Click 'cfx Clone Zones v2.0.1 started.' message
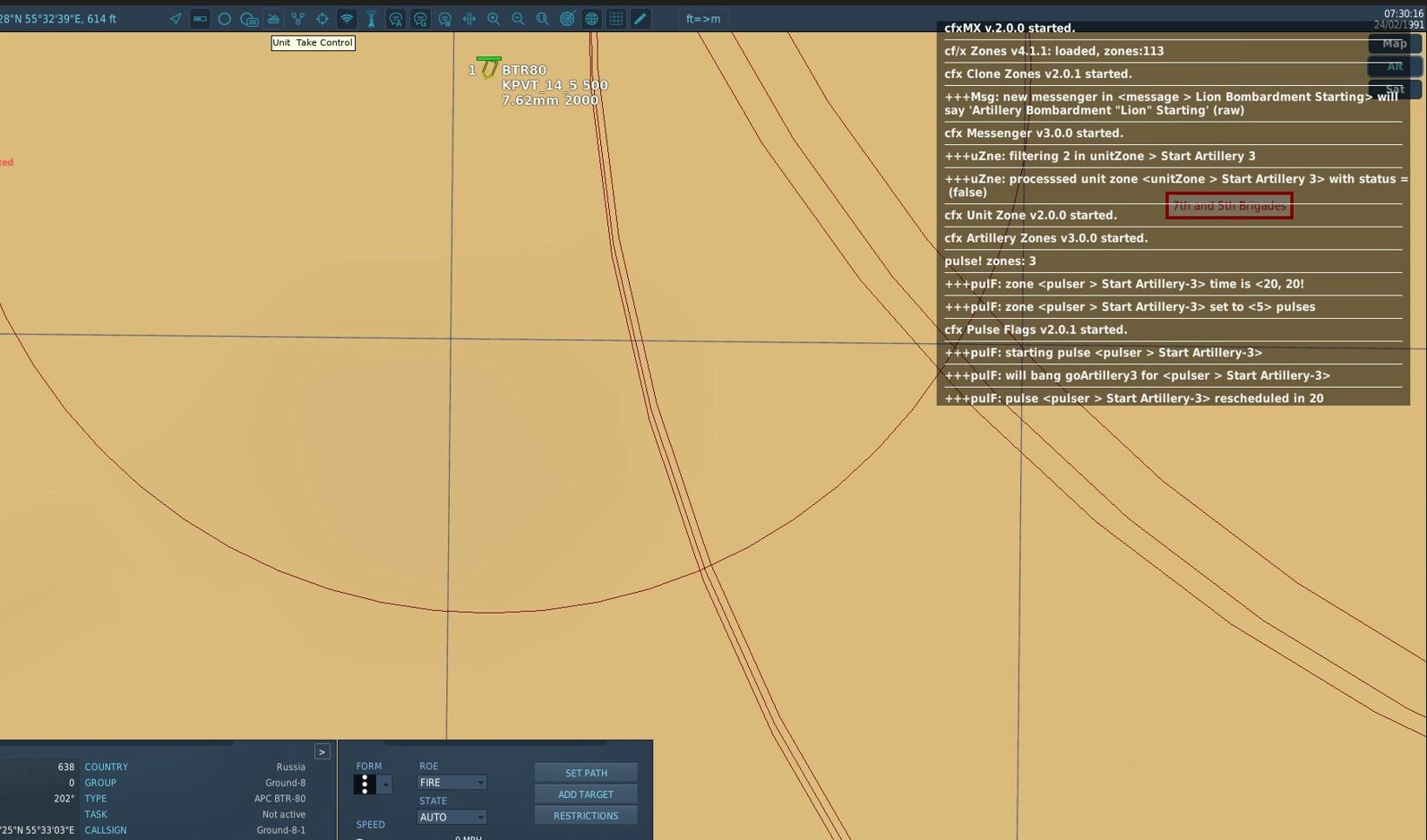This screenshot has height=840, width=1427. pyautogui.click(x=1038, y=73)
